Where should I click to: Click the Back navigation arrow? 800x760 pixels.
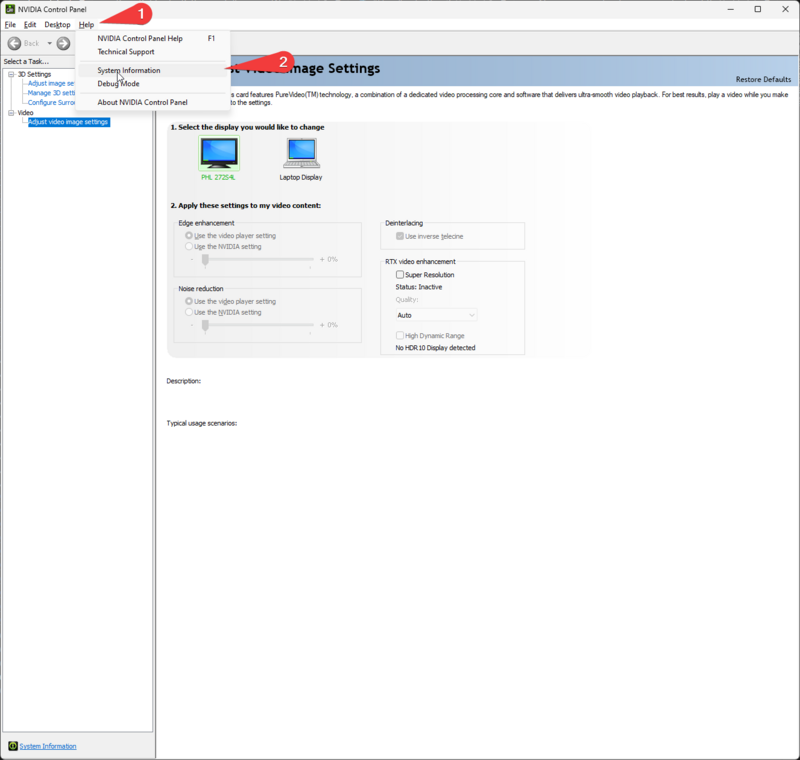(x=14, y=43)
